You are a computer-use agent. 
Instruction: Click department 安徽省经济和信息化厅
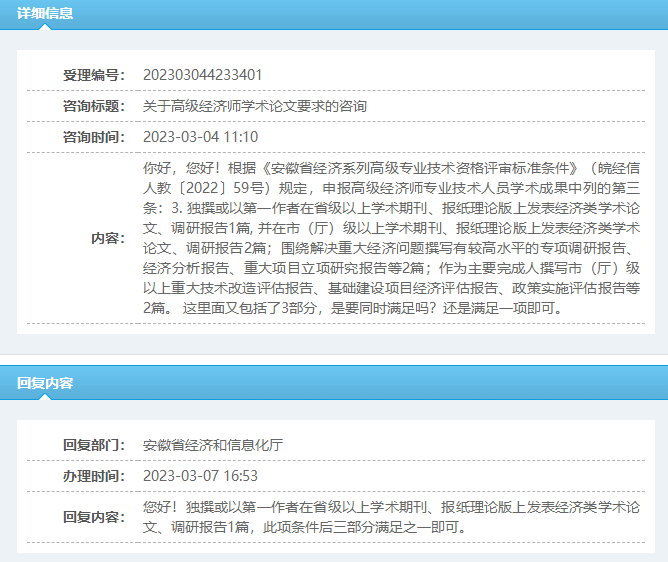click(213, 445)
